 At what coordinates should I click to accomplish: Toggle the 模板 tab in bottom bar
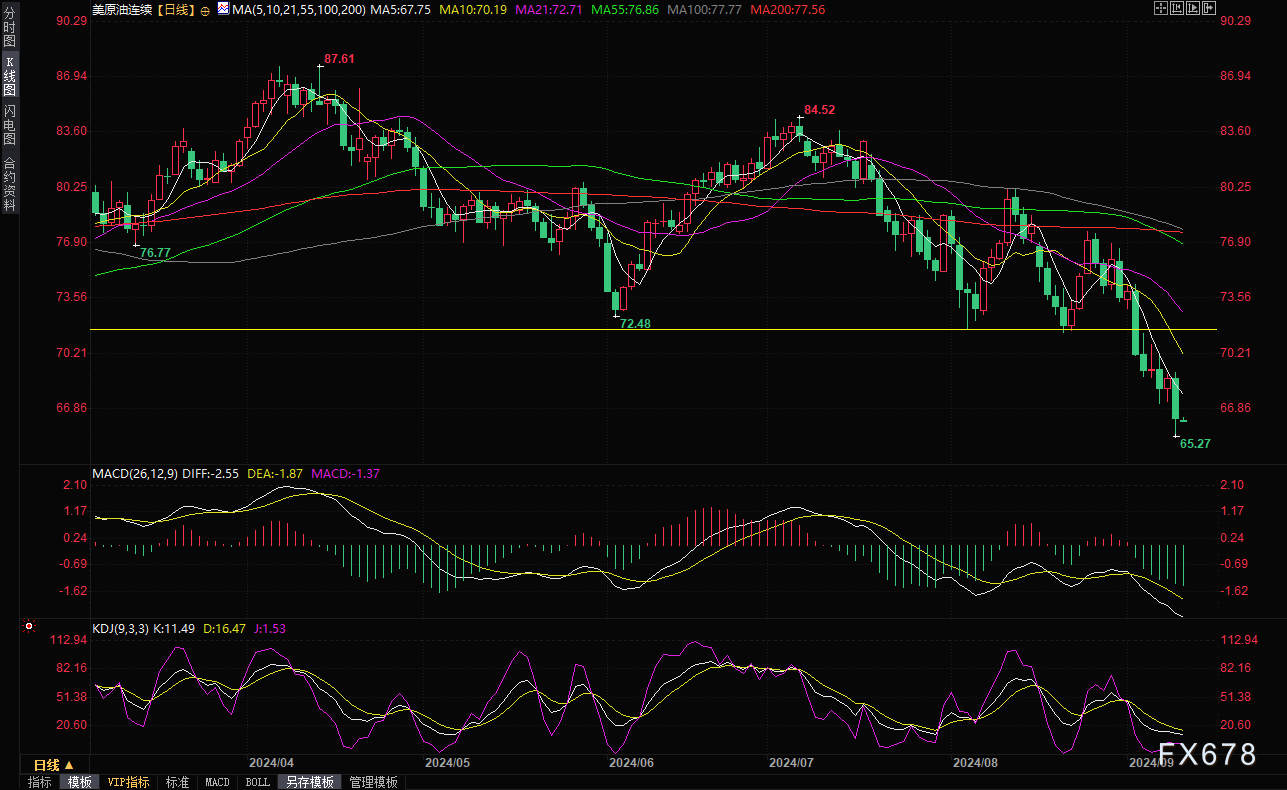79,782
